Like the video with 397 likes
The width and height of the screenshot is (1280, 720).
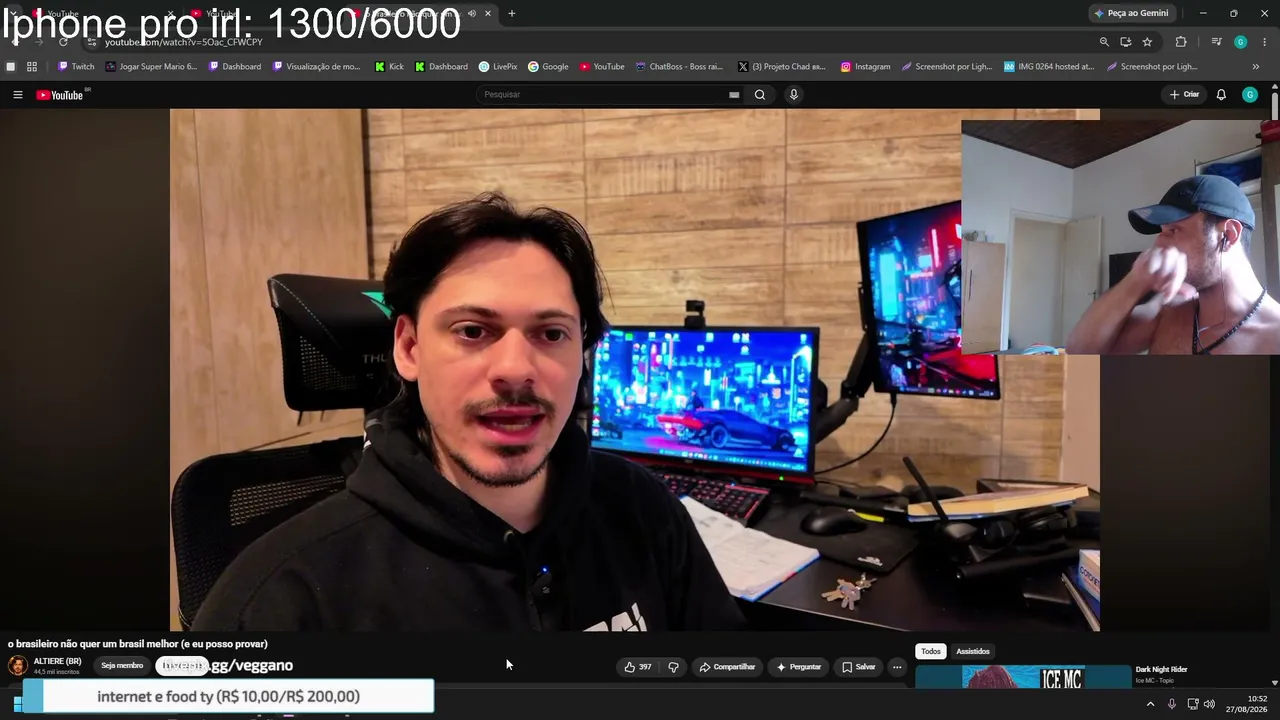point(637,667)
